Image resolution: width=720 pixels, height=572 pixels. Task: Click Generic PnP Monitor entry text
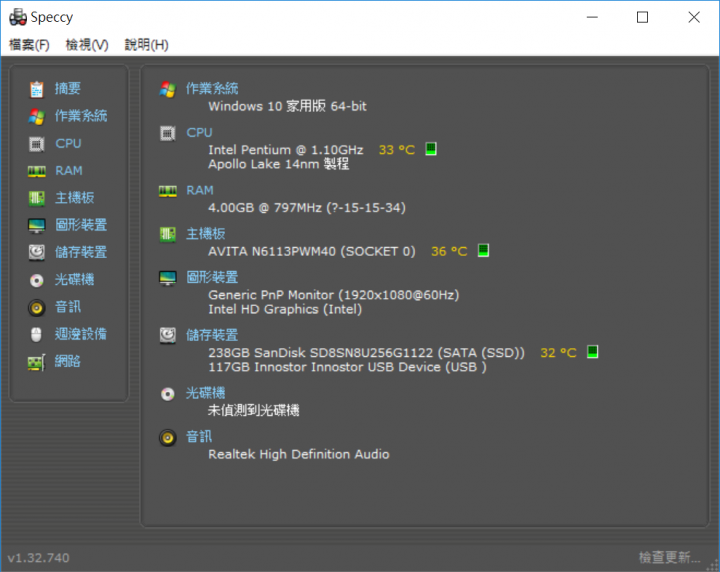pyautogui.click(x=334, y=295)
